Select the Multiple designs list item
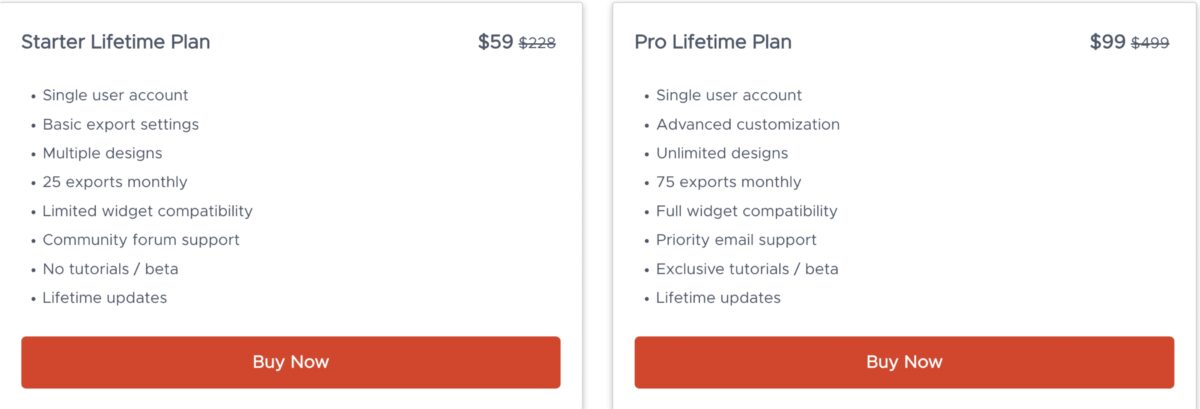This screenshot has width=1200, height=409. (x=102, y=153)
